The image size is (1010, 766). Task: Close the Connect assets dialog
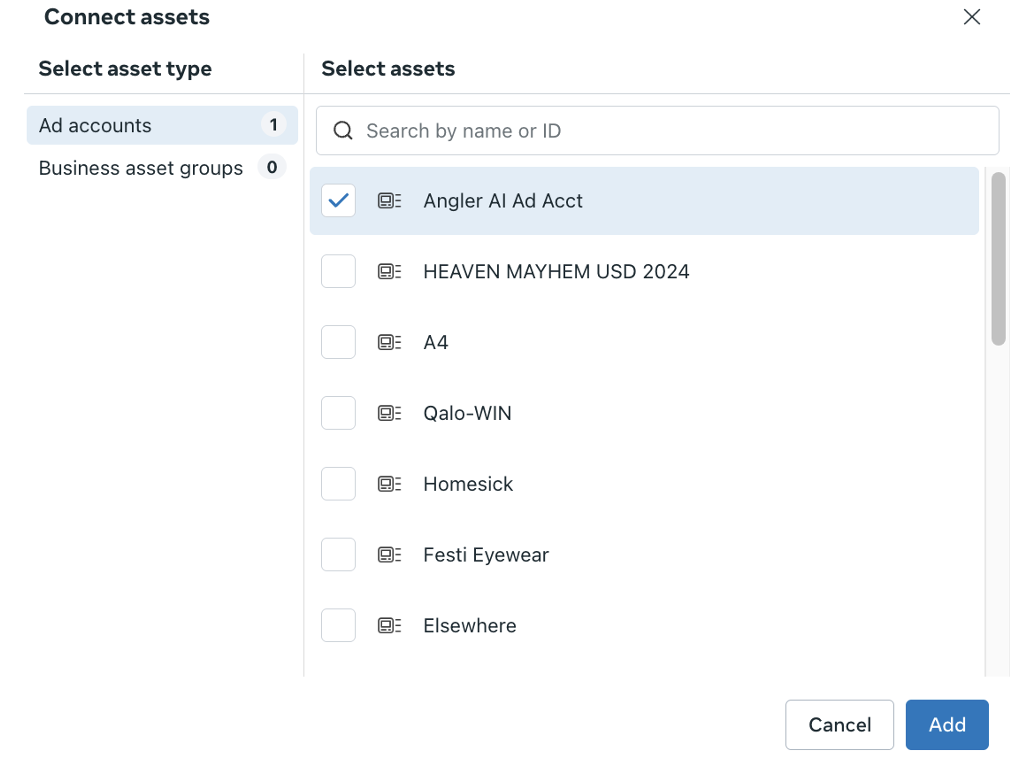coord(972,17)
